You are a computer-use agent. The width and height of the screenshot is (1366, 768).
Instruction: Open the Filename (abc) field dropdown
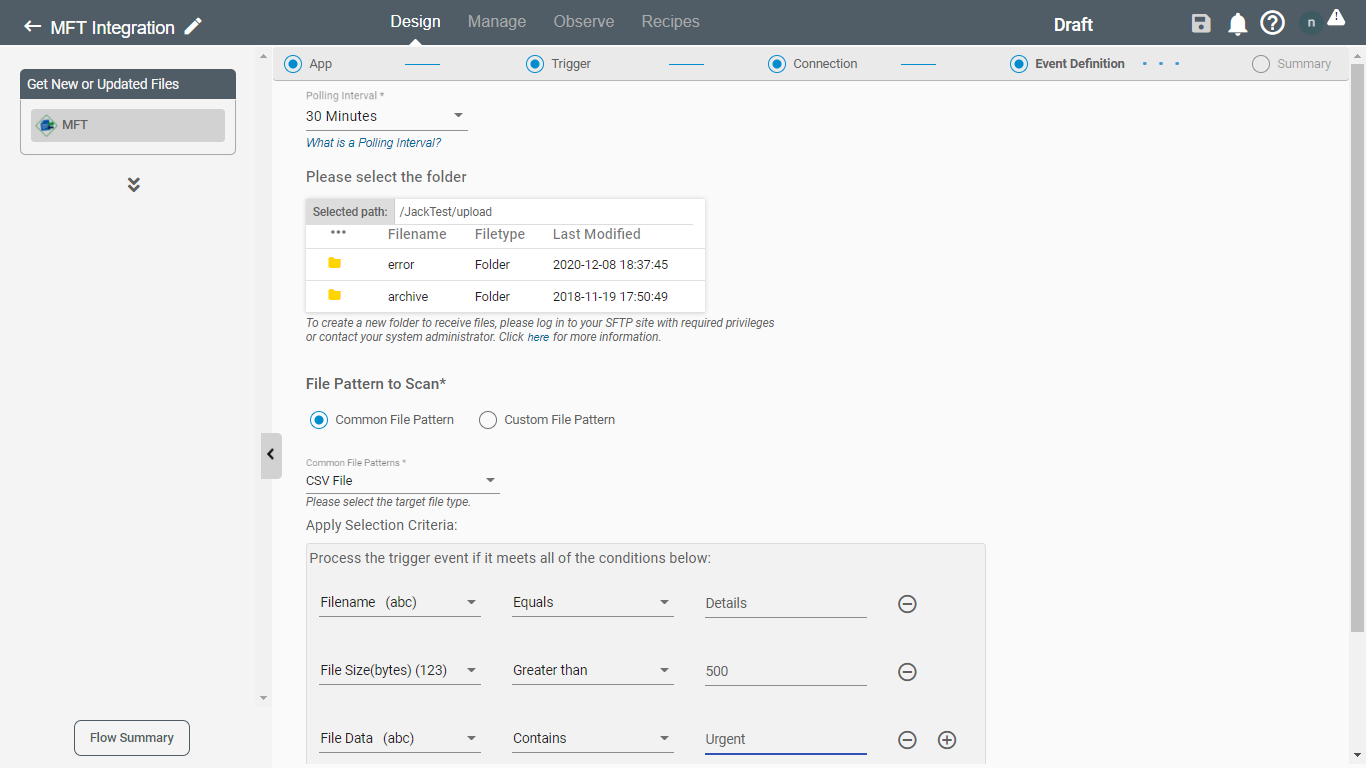[400, 603]
